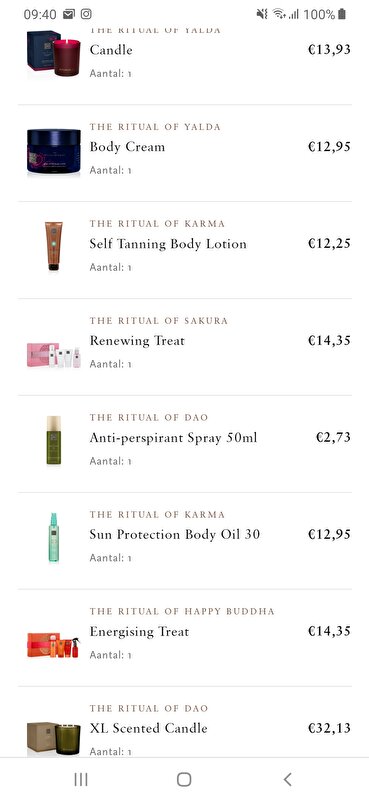Open the recent apps icon
Viewport: 369px width, 800px height.
81,779
